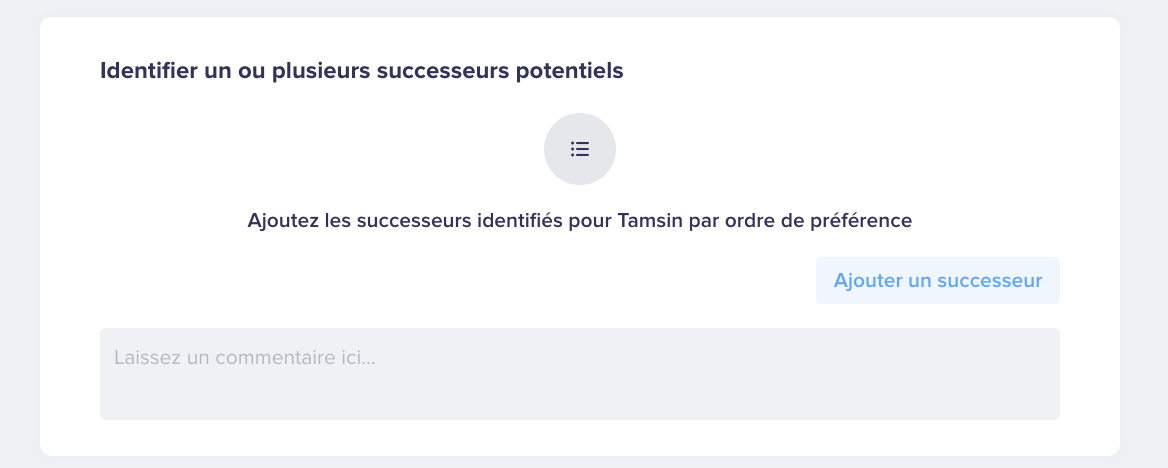The height and width of the screenshot is (468, 1168).
Task: Add a successor via the light blue button
Action: pyautogui.click(x=937, y=281)
